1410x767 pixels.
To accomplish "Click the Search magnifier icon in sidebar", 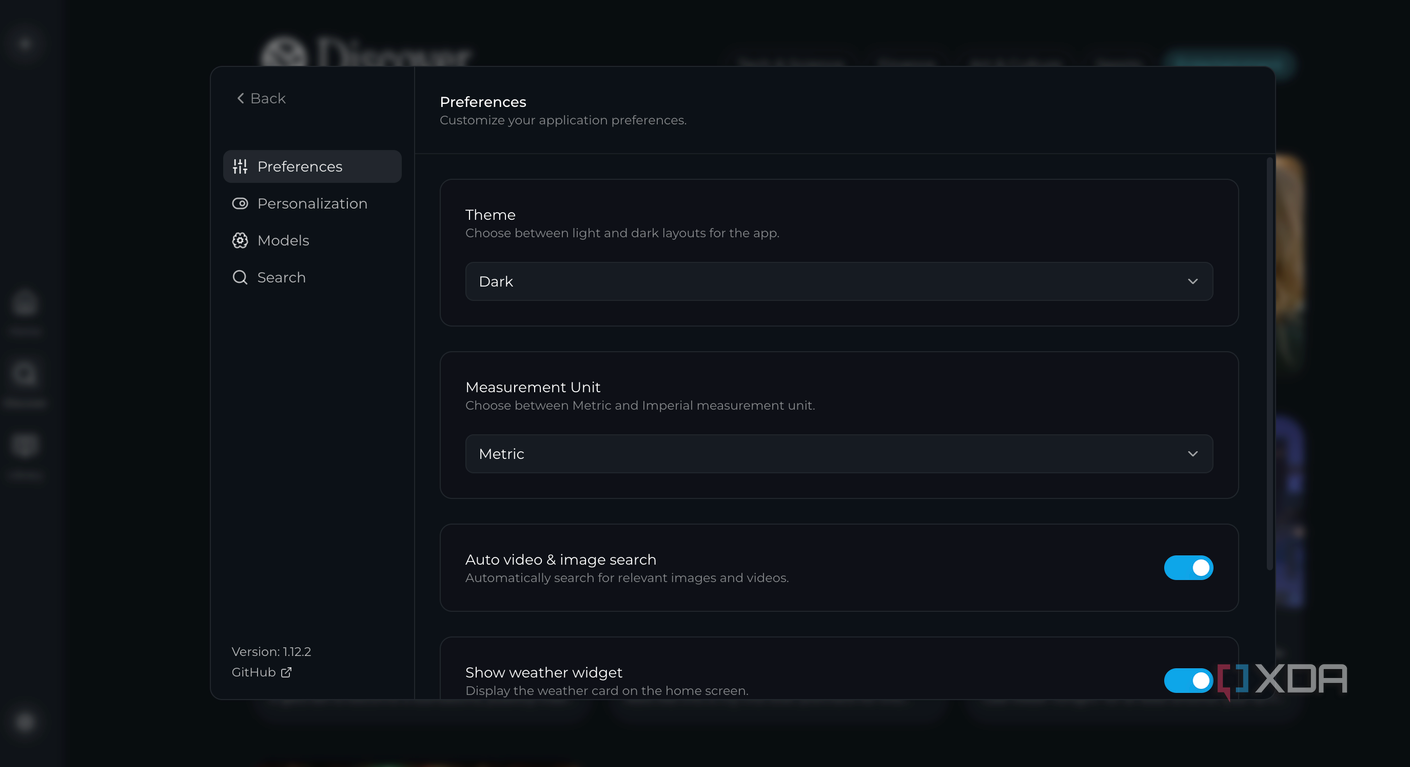I will (x=240, y=278).
